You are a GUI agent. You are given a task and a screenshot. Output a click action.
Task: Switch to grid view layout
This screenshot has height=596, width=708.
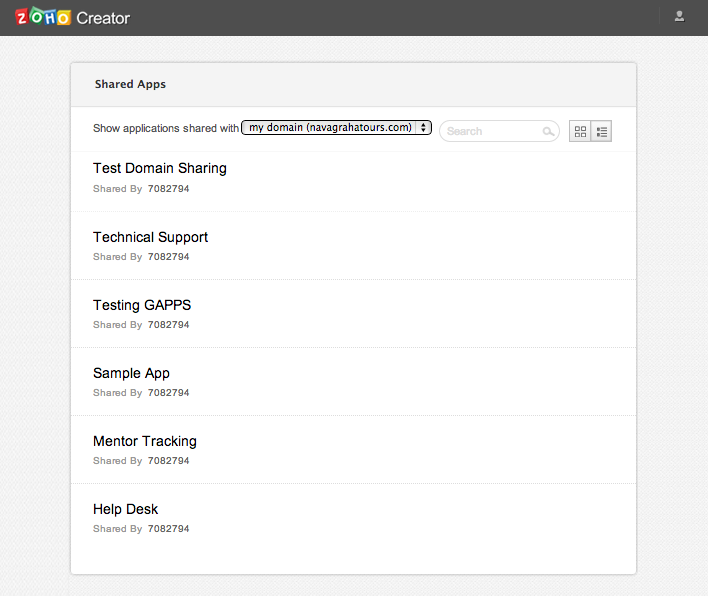[x=580, y=131]
